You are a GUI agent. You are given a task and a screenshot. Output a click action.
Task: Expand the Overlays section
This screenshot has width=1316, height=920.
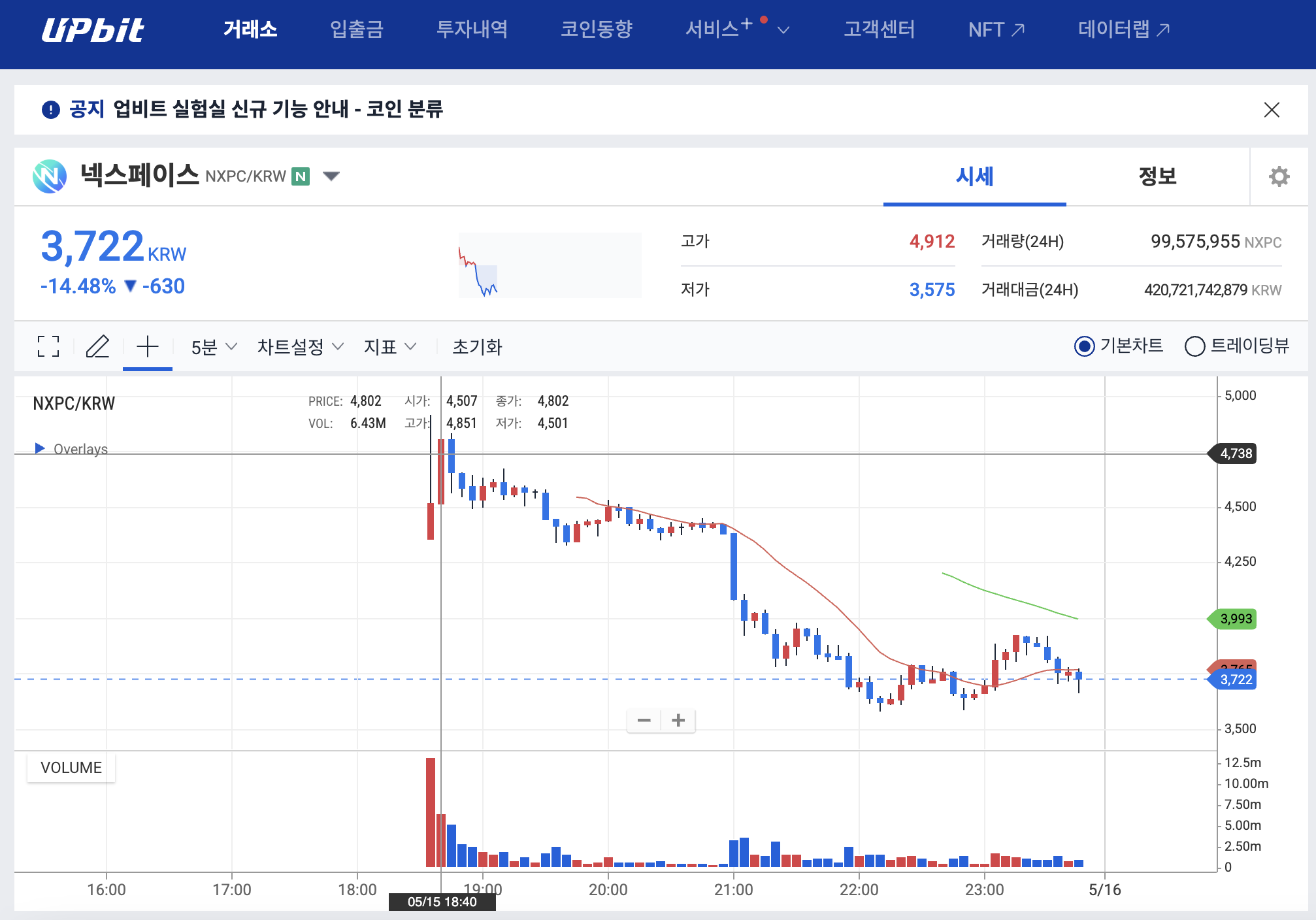41,449
